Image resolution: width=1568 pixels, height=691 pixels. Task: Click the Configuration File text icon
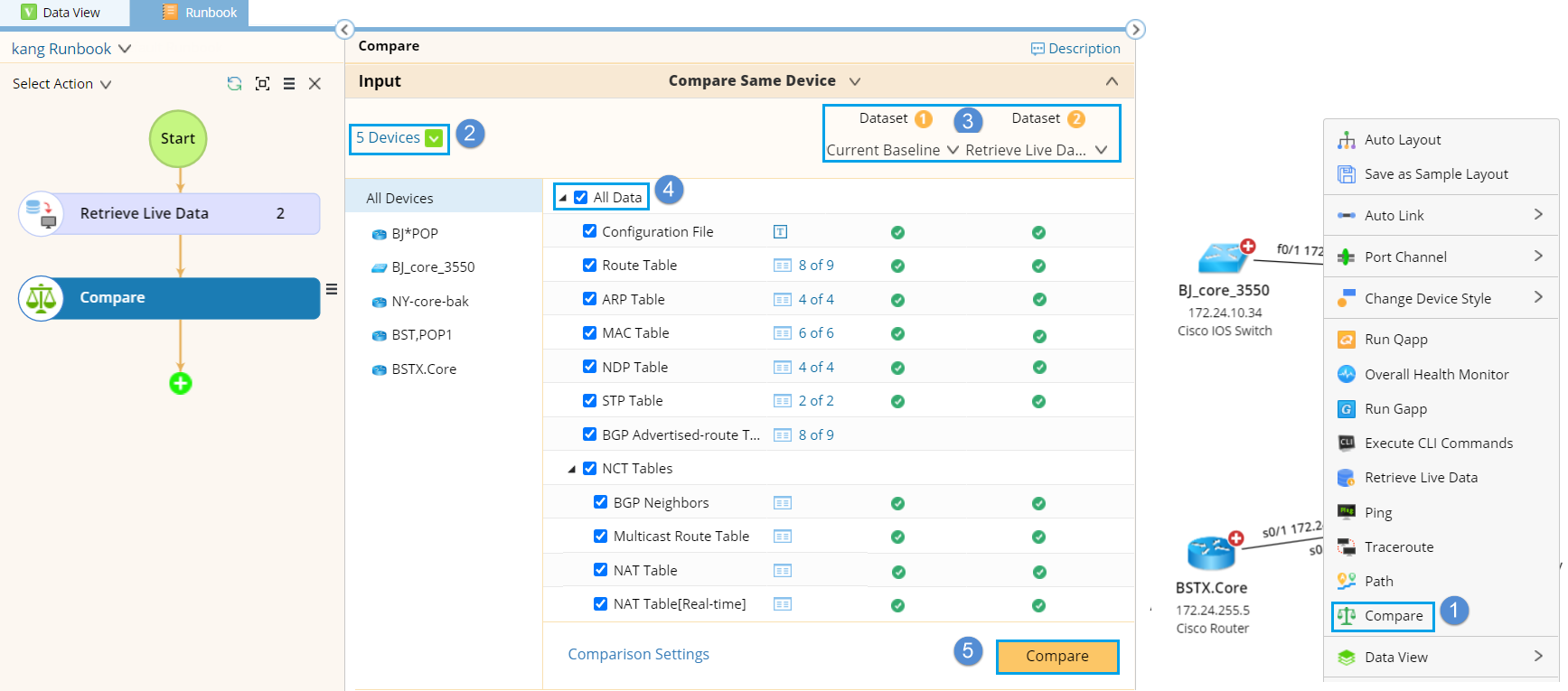(x=781, y=232)
